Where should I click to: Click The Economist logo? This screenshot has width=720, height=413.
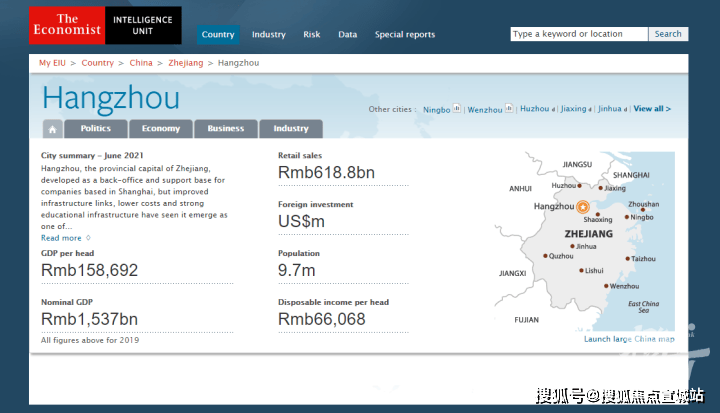(x=66, y=25)
